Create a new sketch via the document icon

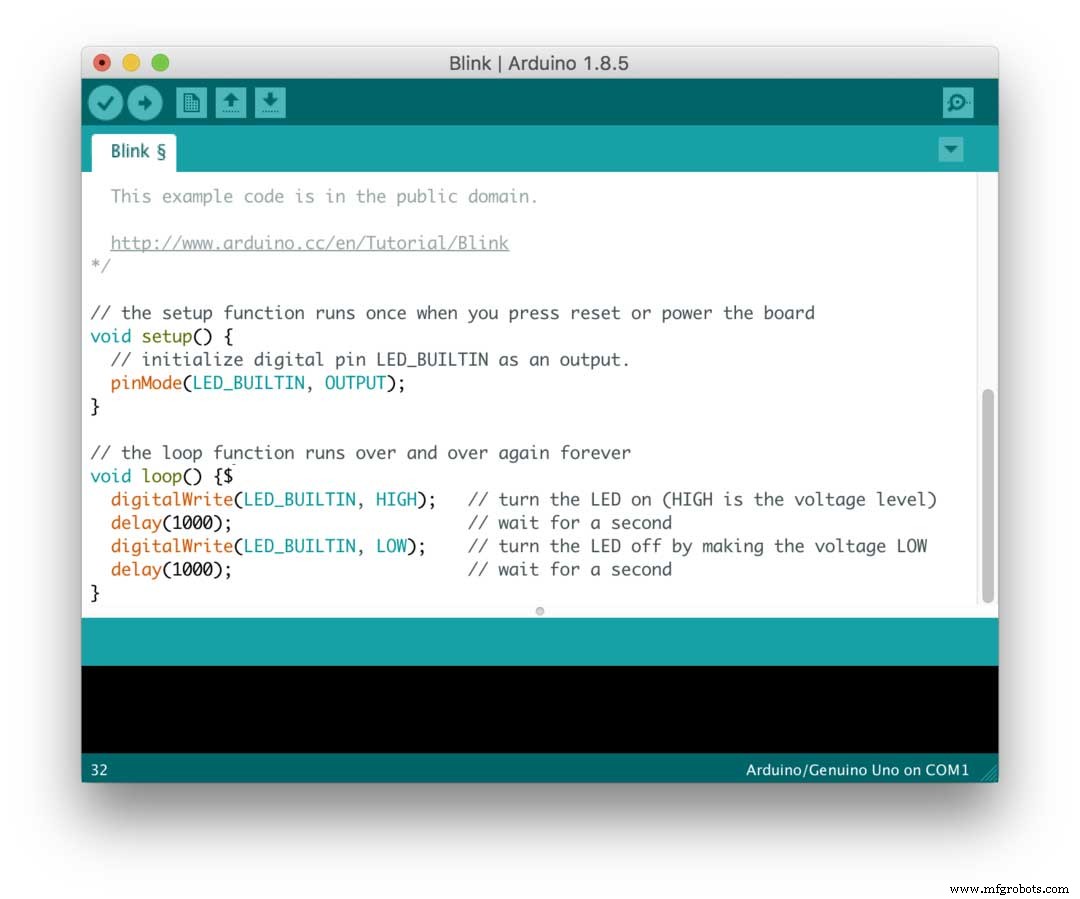coord(191,102)
